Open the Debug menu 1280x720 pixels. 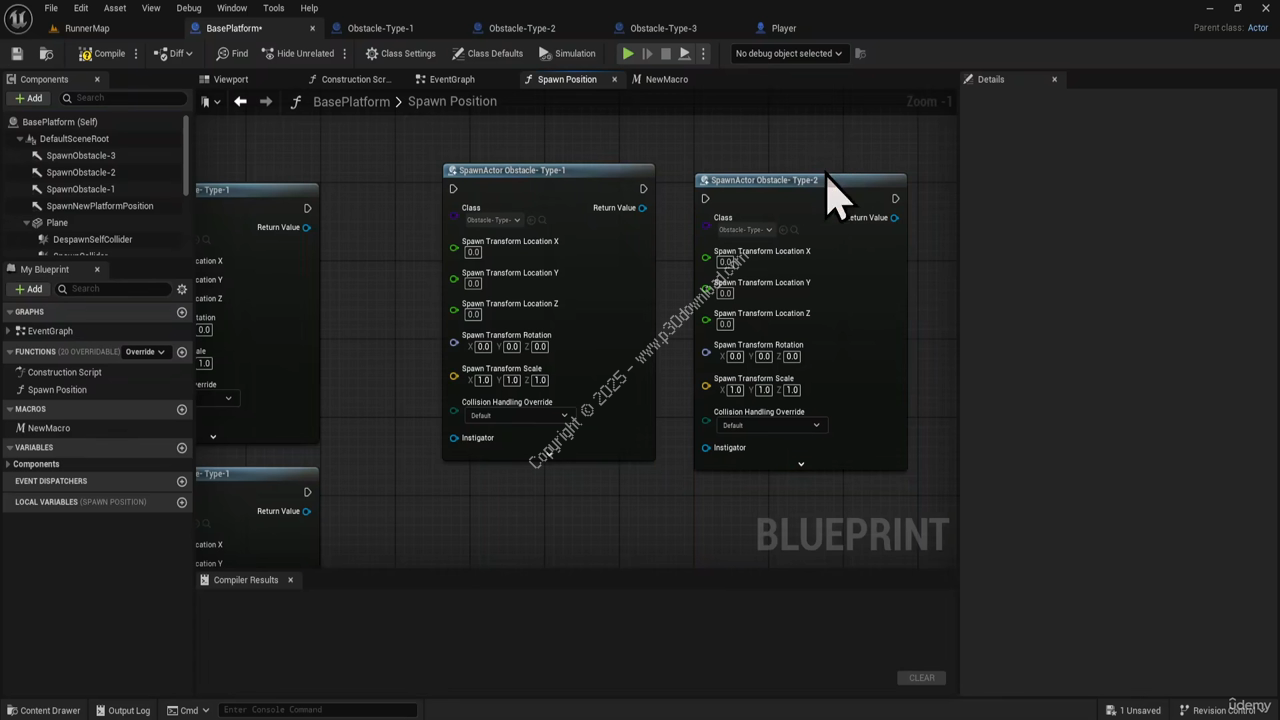(188, 8)
